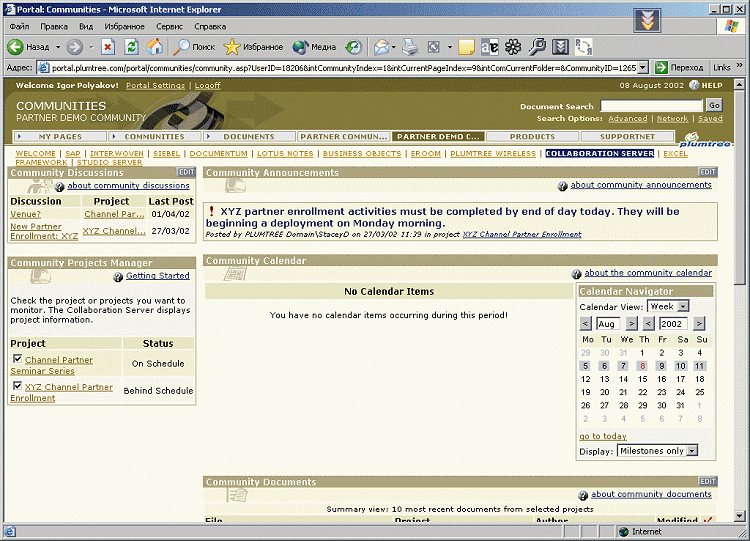Switch to SUPPORTNET tab

pyautogui.click(x=627, y=137)
